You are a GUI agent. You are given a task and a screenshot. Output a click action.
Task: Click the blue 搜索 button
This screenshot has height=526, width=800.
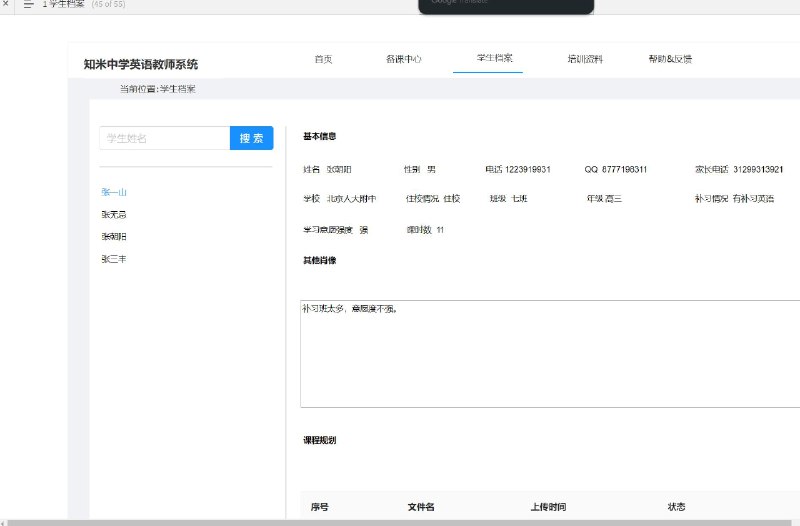click(252, 138)
